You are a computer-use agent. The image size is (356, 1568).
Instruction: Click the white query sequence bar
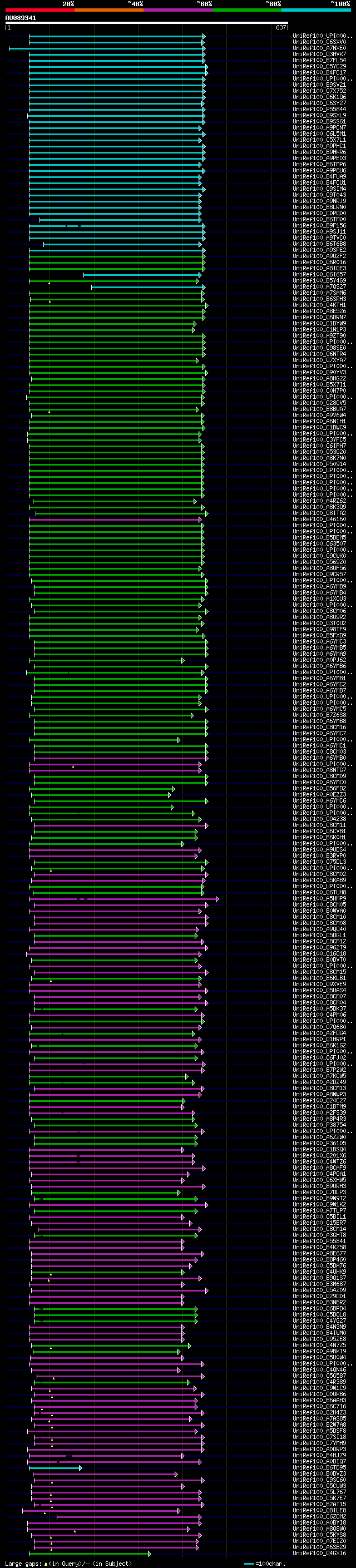click(x=147, y=22)
